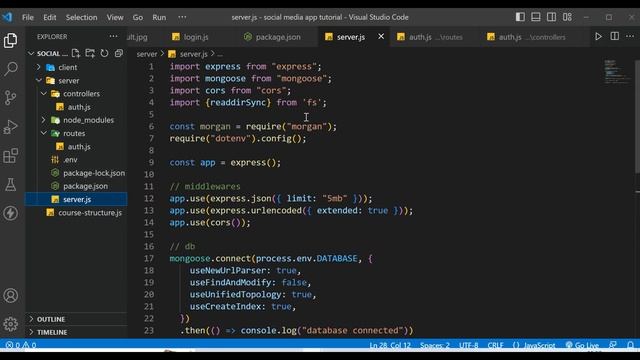This screenshot has width=640, height=360.
Task: Toggle the primary side bar layout icon
Action: [520, 17]
